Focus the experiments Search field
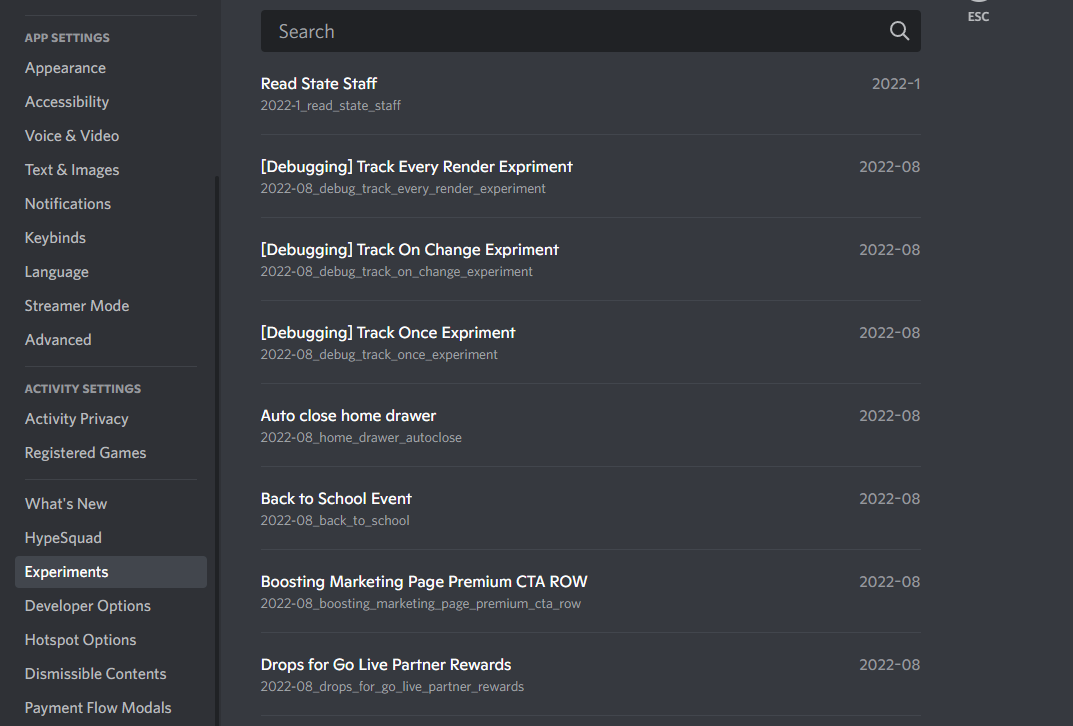 591,31
